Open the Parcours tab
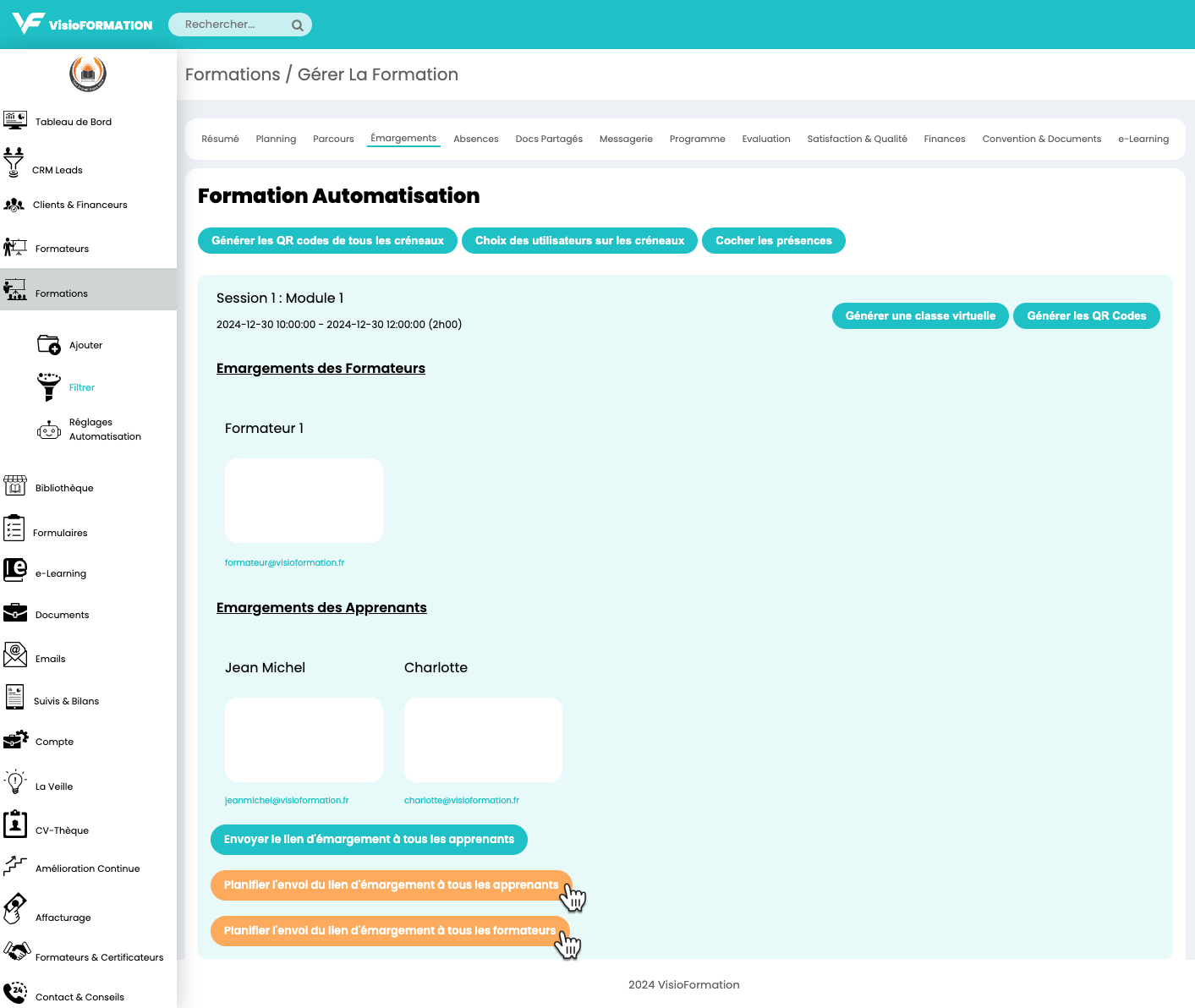This screenshot has width=1195, height=1008. pyautogui.click(x=333, y=139)
